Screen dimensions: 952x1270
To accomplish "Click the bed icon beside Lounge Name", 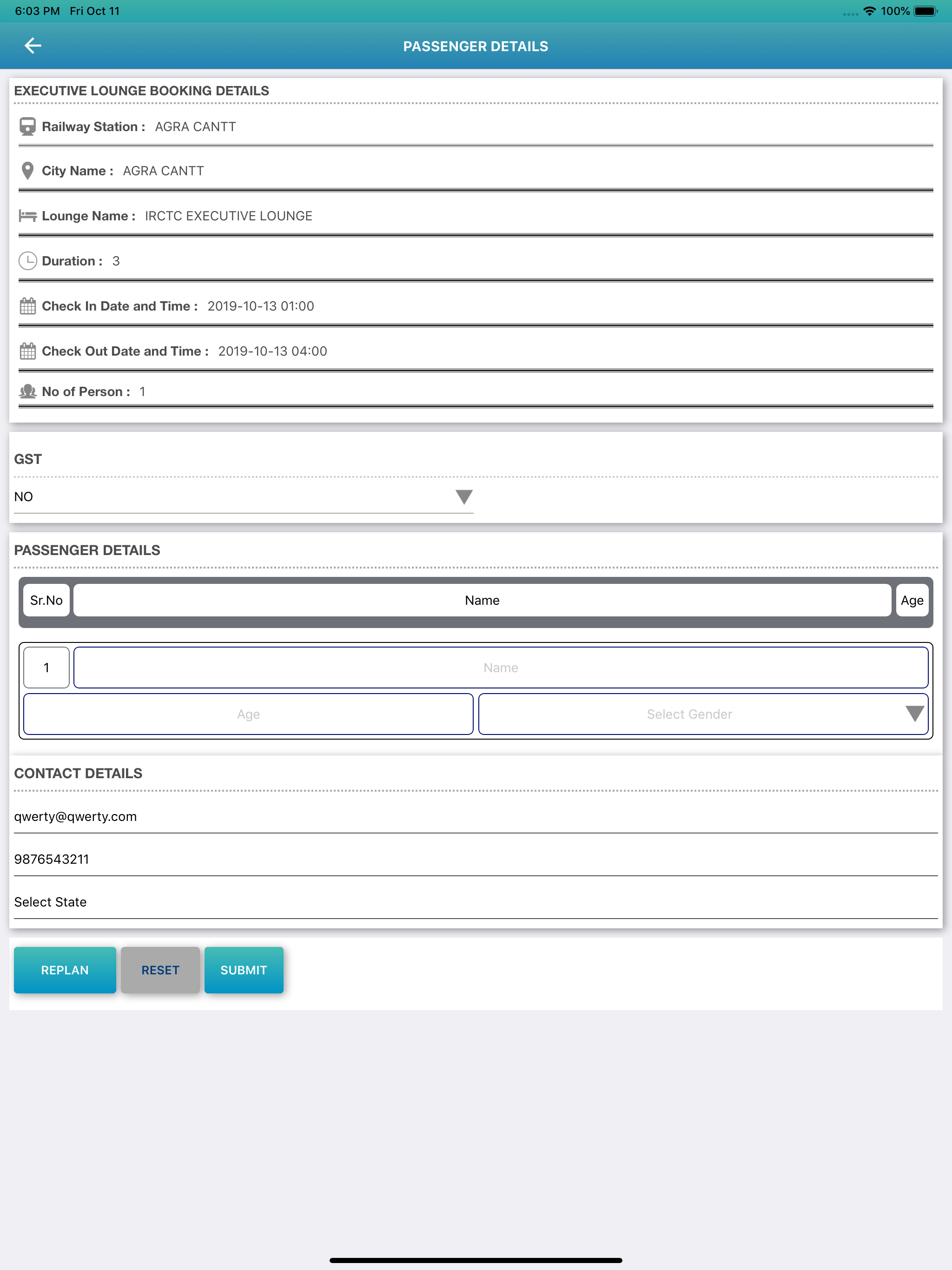I will (27, 216).
